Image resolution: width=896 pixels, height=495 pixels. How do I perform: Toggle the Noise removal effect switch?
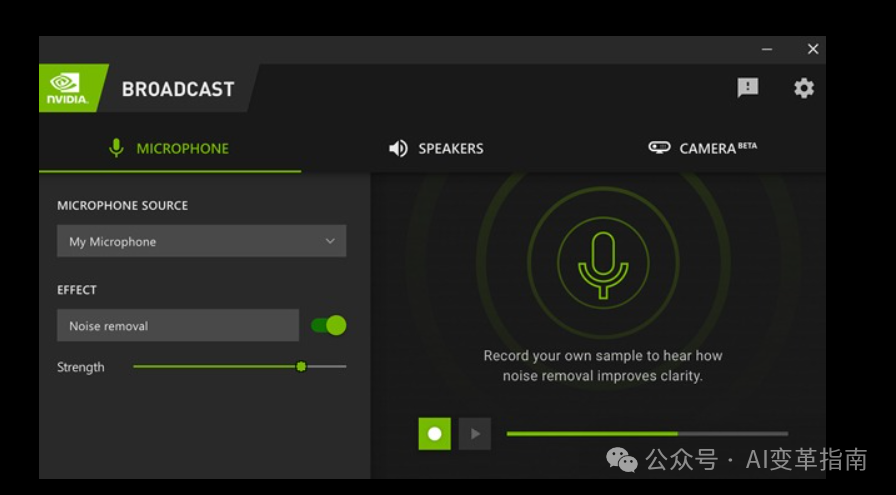[x=329, y=326]
